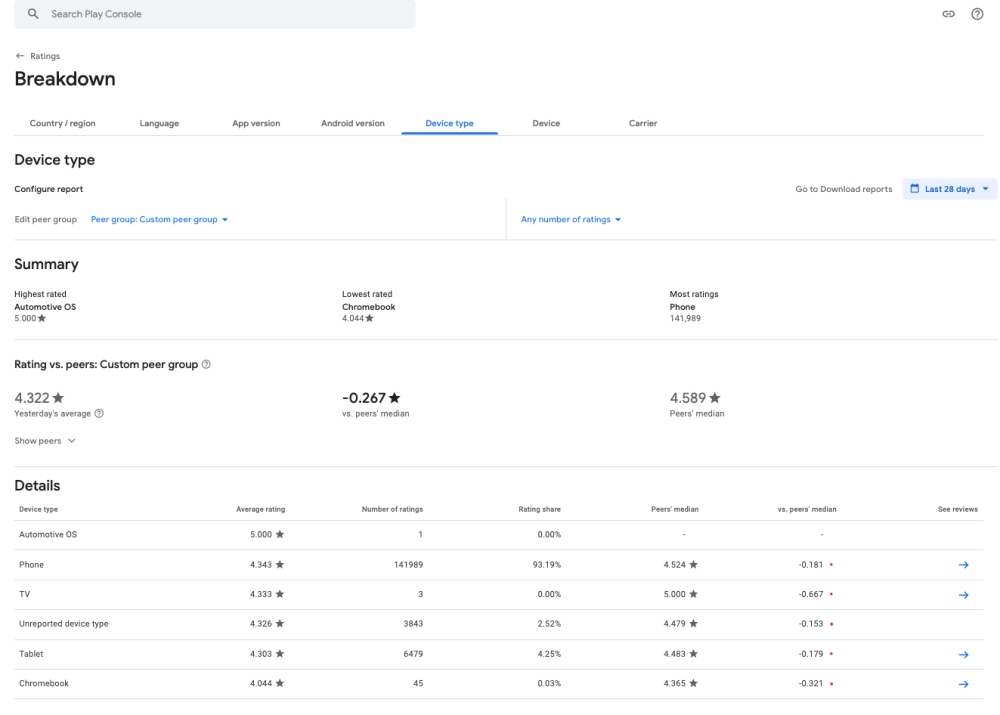
Task: Open the Last 28 days date range selector
Action: pos(949,188)
